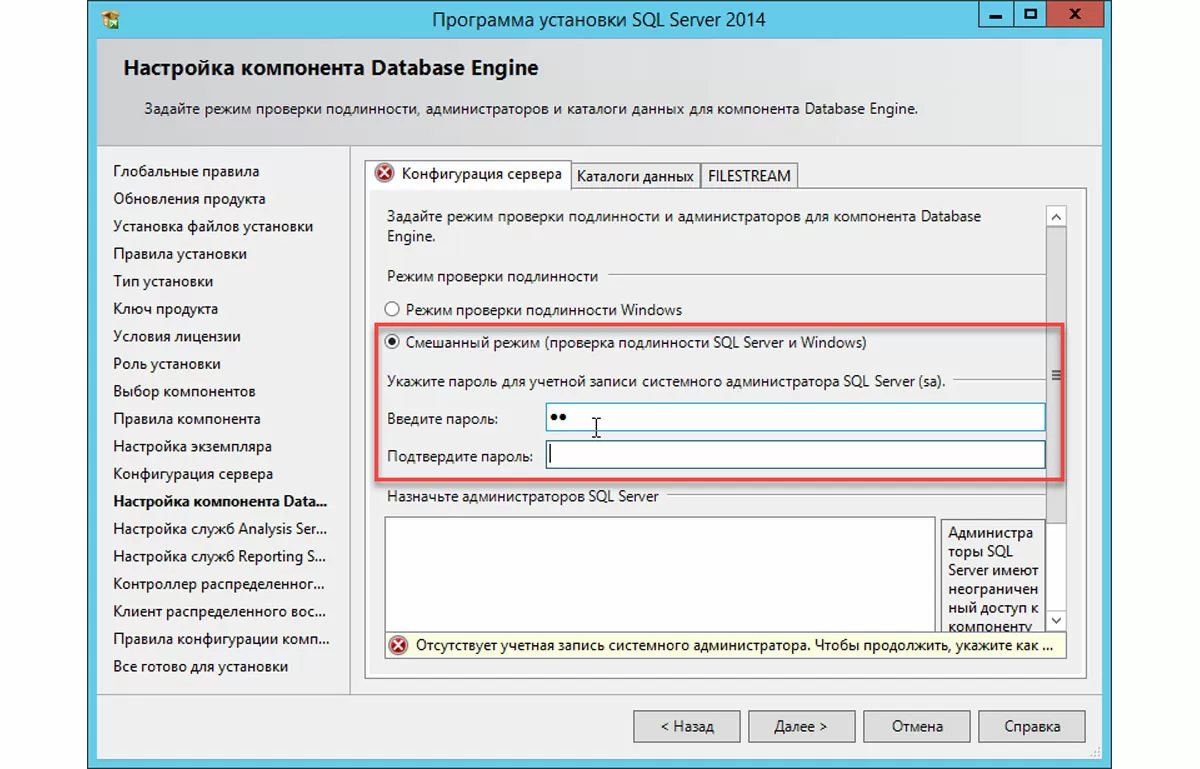Image resolution: width=1200 pixels, height=769 pixels.
Task: Open the Каталоги данных tab
Action: pyautogui.click(x=635, y=176)
